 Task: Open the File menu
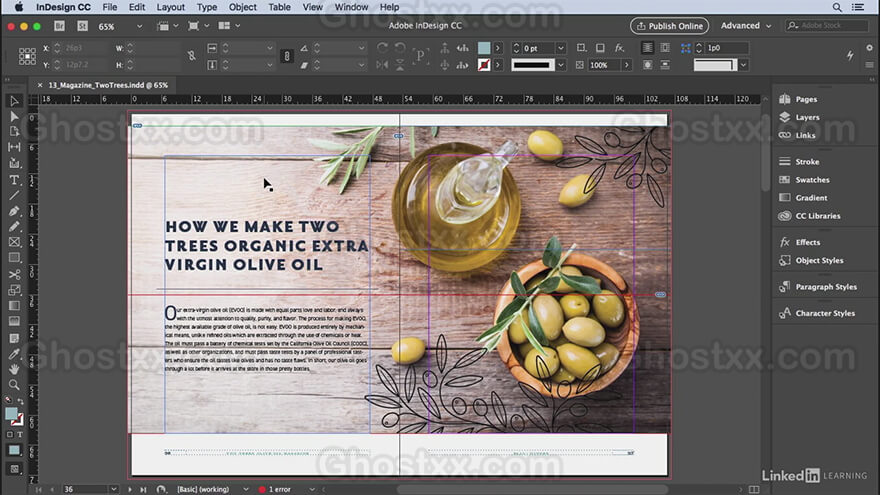click(x=109, y=7)
